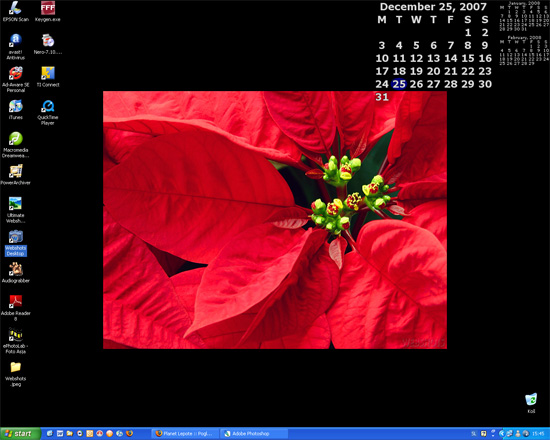
Task: Expand hidden tray icons with arrow
Action: tap(502, 434)
